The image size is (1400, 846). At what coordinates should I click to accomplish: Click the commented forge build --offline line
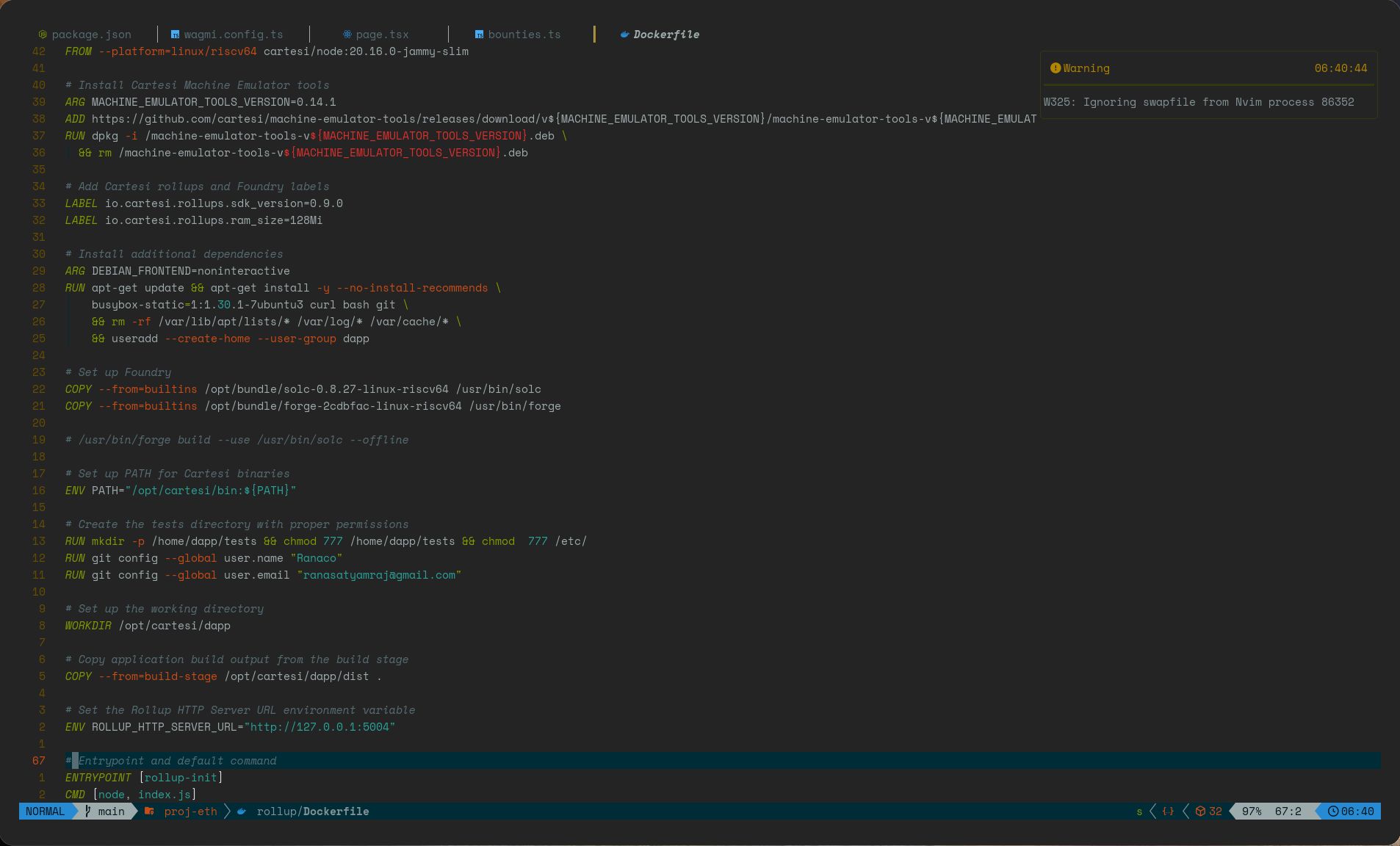tap(237, 440)
